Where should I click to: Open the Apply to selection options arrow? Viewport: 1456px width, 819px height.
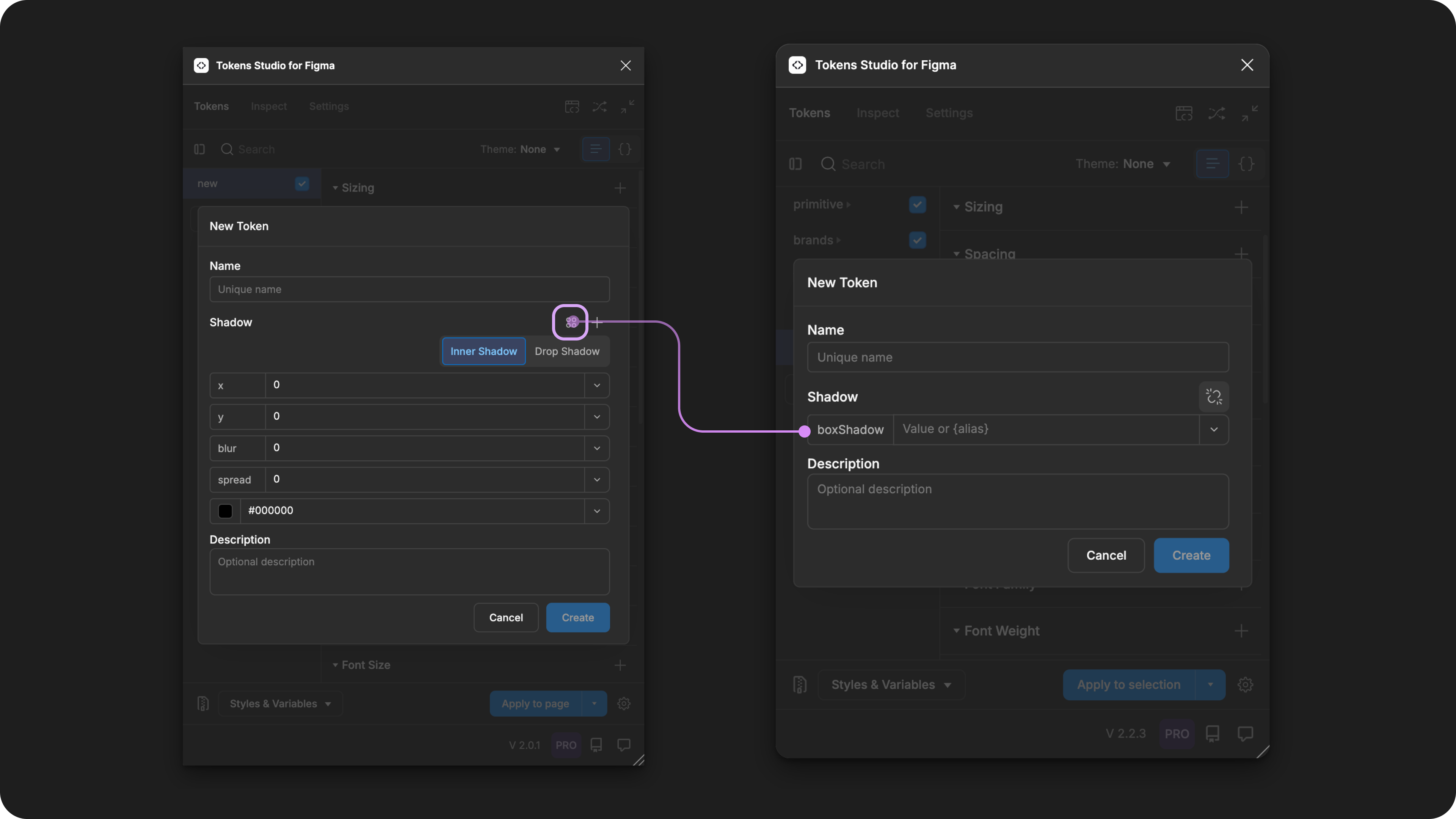coord(1210,684)
